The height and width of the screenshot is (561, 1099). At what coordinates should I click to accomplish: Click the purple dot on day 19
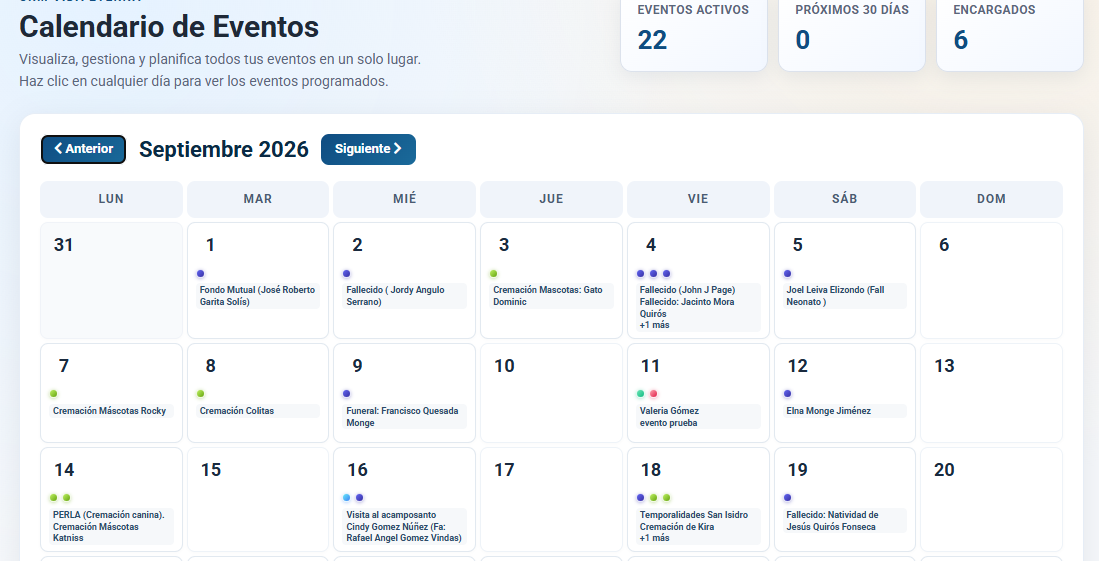pyautogui.click(x=787, y=497)
